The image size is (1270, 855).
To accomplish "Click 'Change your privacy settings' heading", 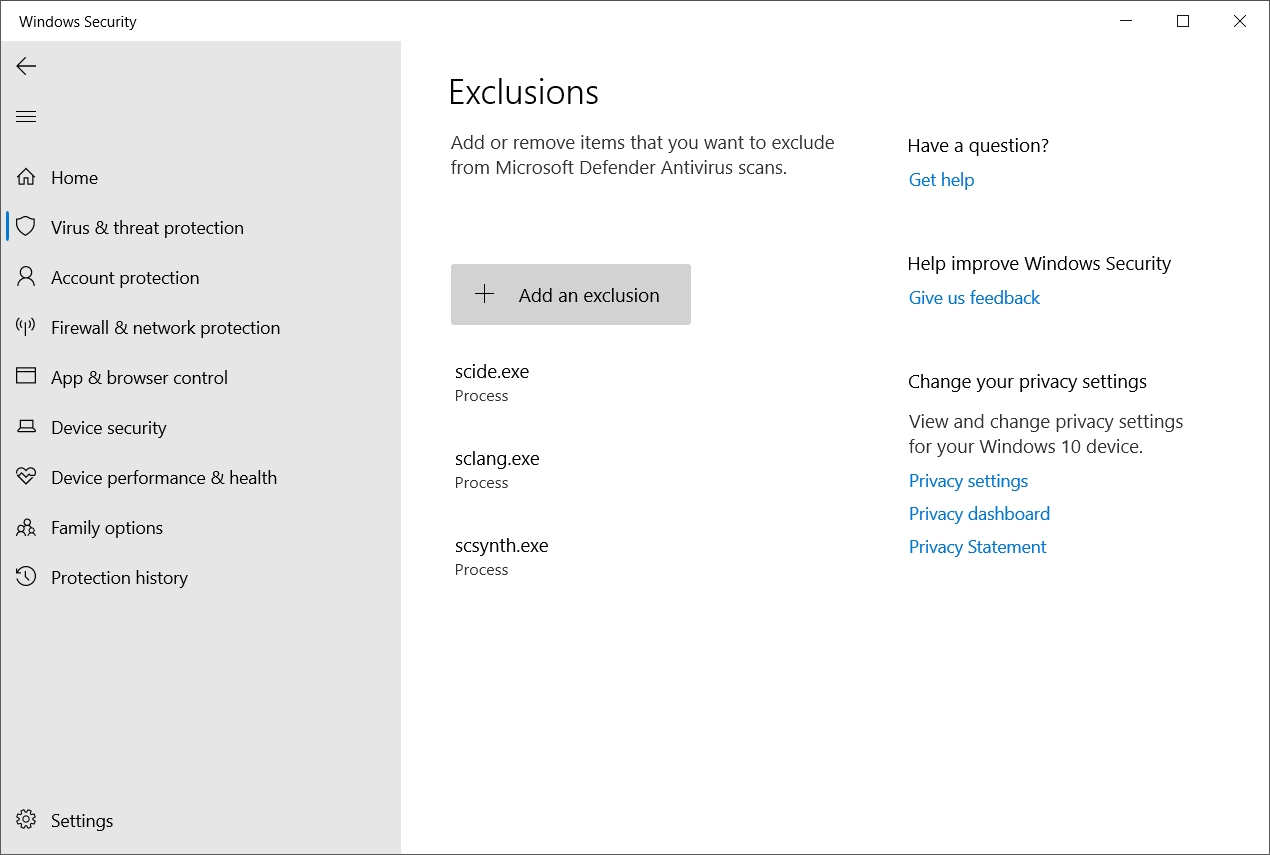I will click(1027, 382).
